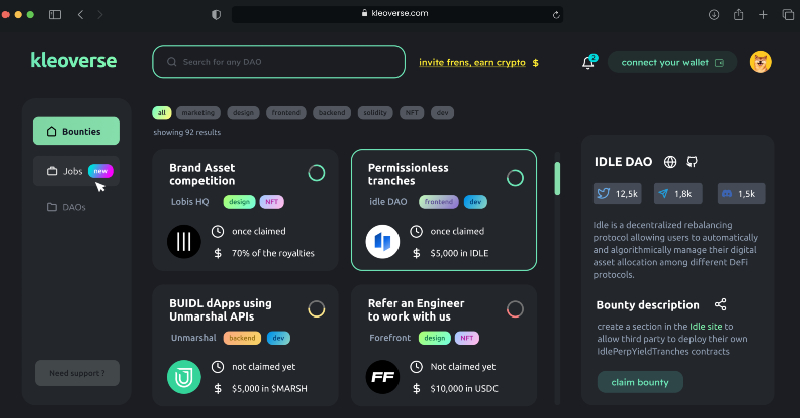This screenshot has height=418, width=800.
Task: Open Refer an Engineer card title
Action: click(x=416, y=310)
